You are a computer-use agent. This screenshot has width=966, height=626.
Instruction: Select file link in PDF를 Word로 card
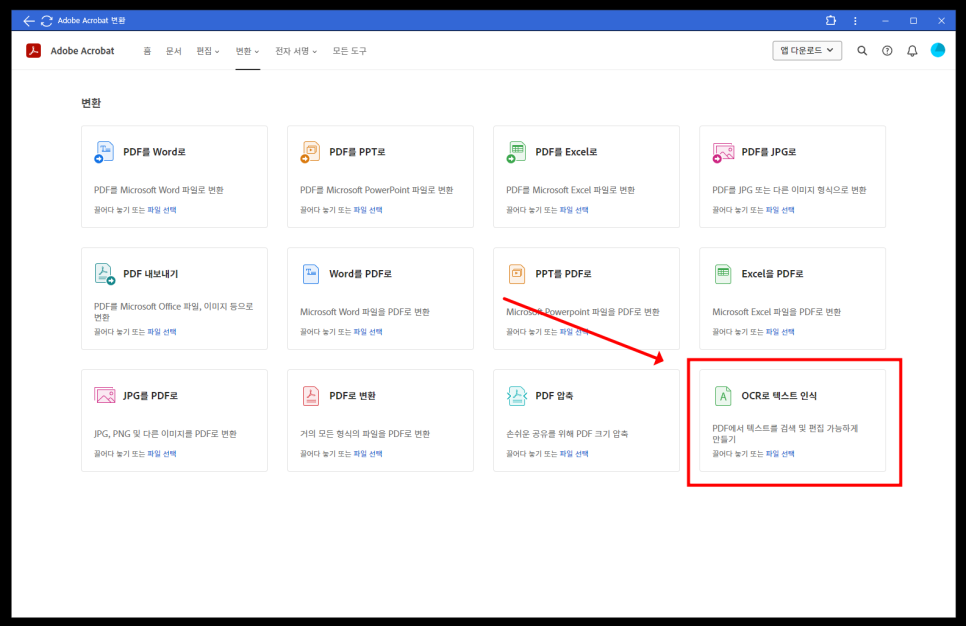pyautogui.click(x=161, y=210)
